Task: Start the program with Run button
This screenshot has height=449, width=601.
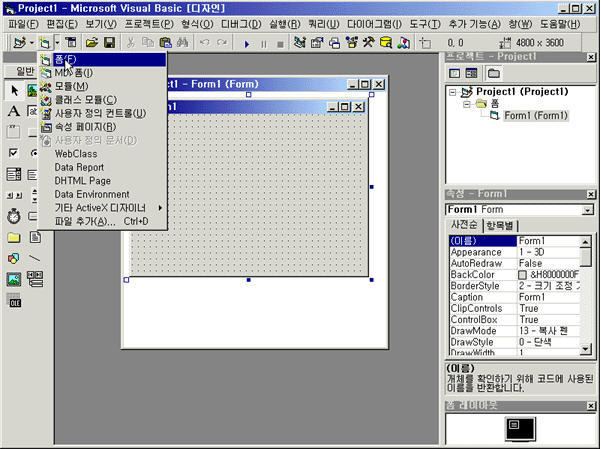Action: [x=246, y=44]
